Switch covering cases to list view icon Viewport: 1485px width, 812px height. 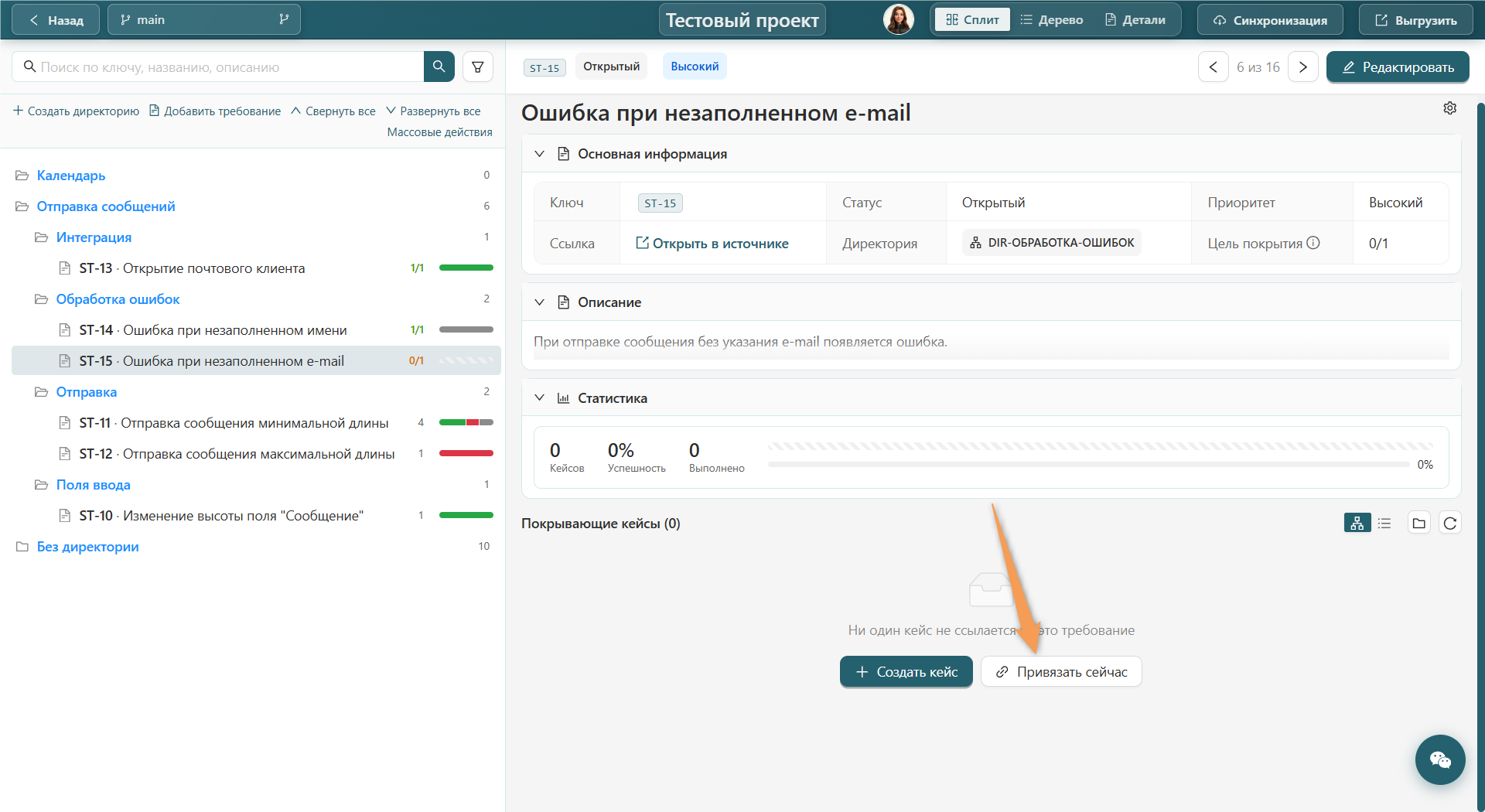[1384, 524]
